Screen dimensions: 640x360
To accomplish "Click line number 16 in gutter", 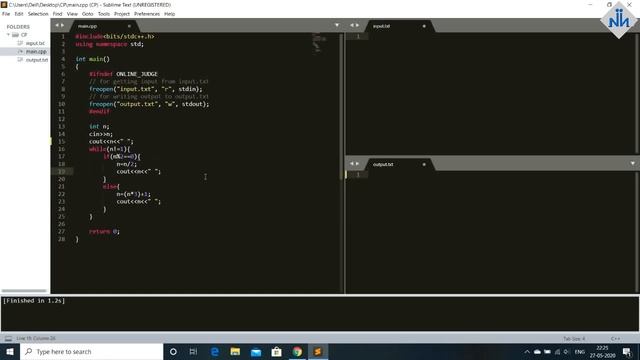I will (x=61, y=149).
